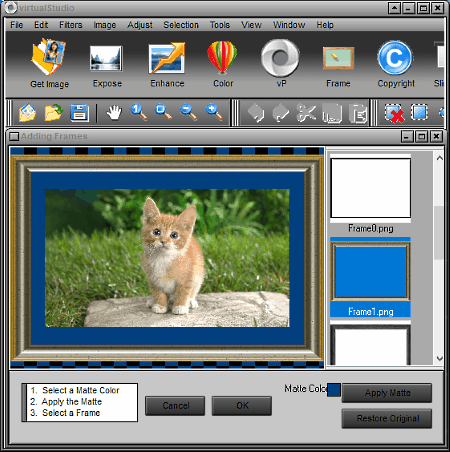Open the Window menu
450x452 pixels.
289,25
